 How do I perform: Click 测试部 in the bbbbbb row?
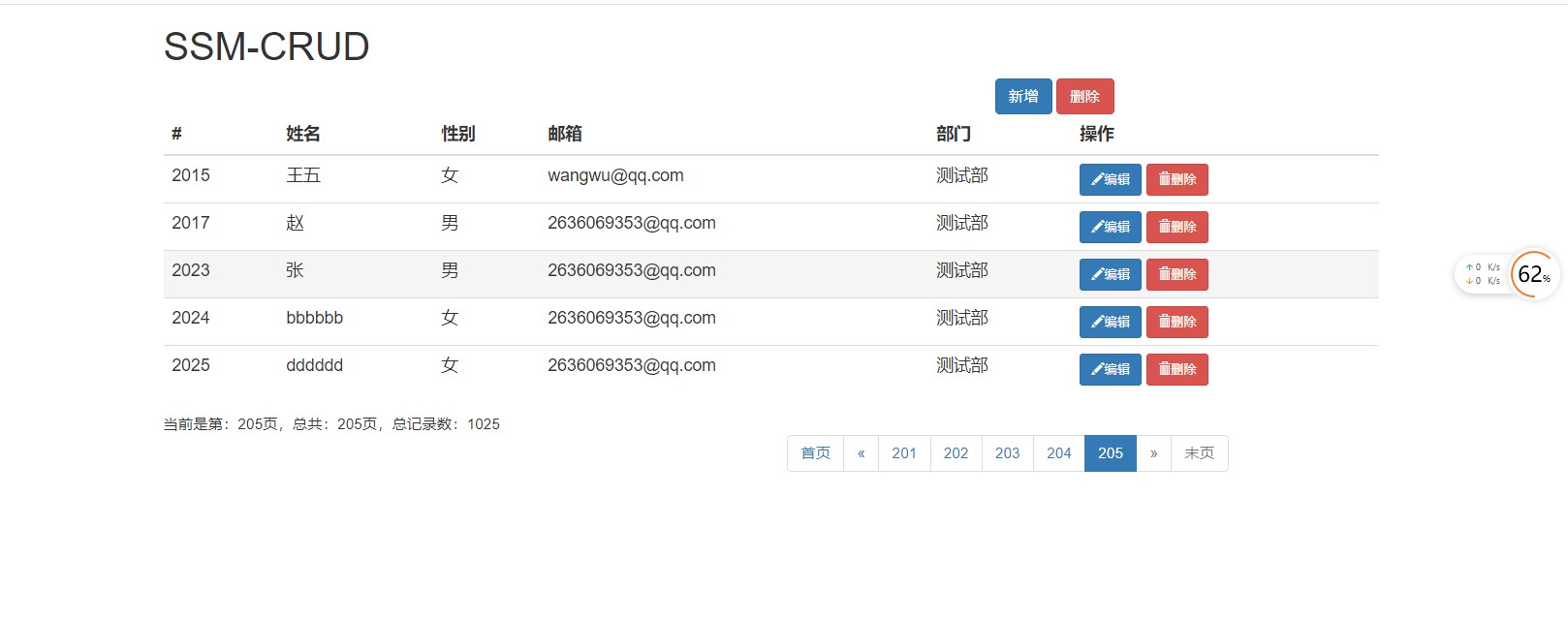(x=962, y=318)
